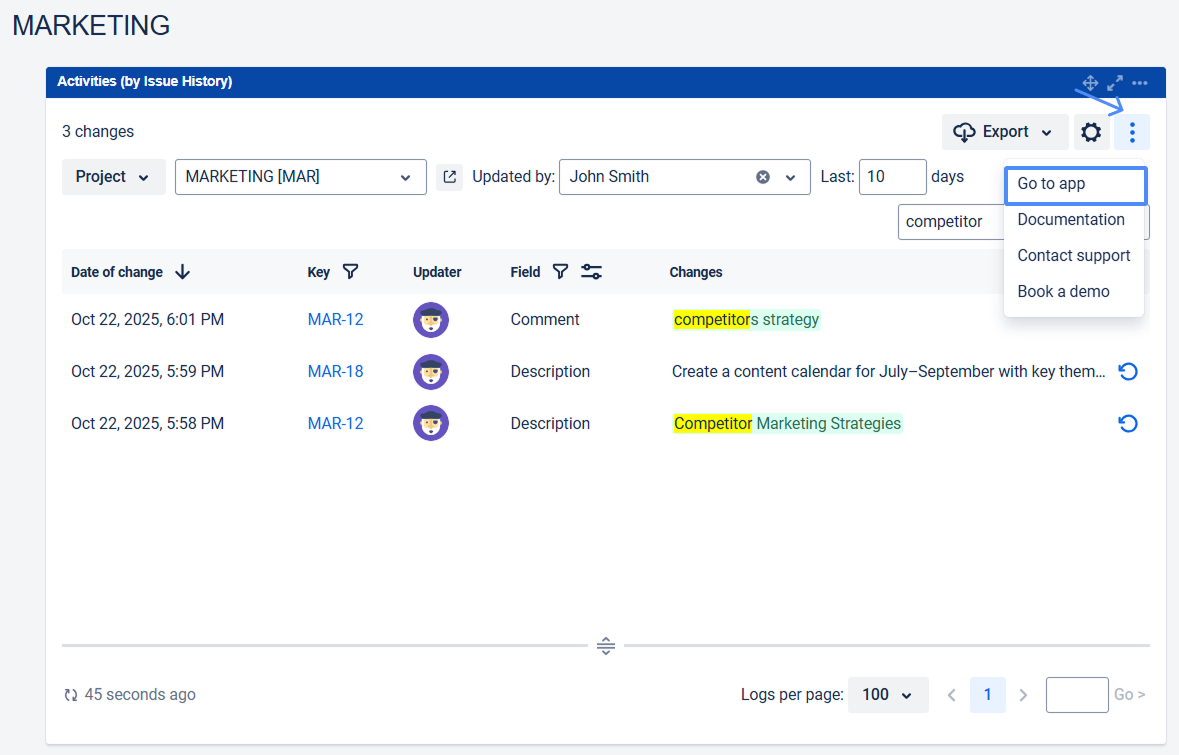The image size is (1179, 755).
Task: Click the Key column filter icon
Action: click(350, 272)
